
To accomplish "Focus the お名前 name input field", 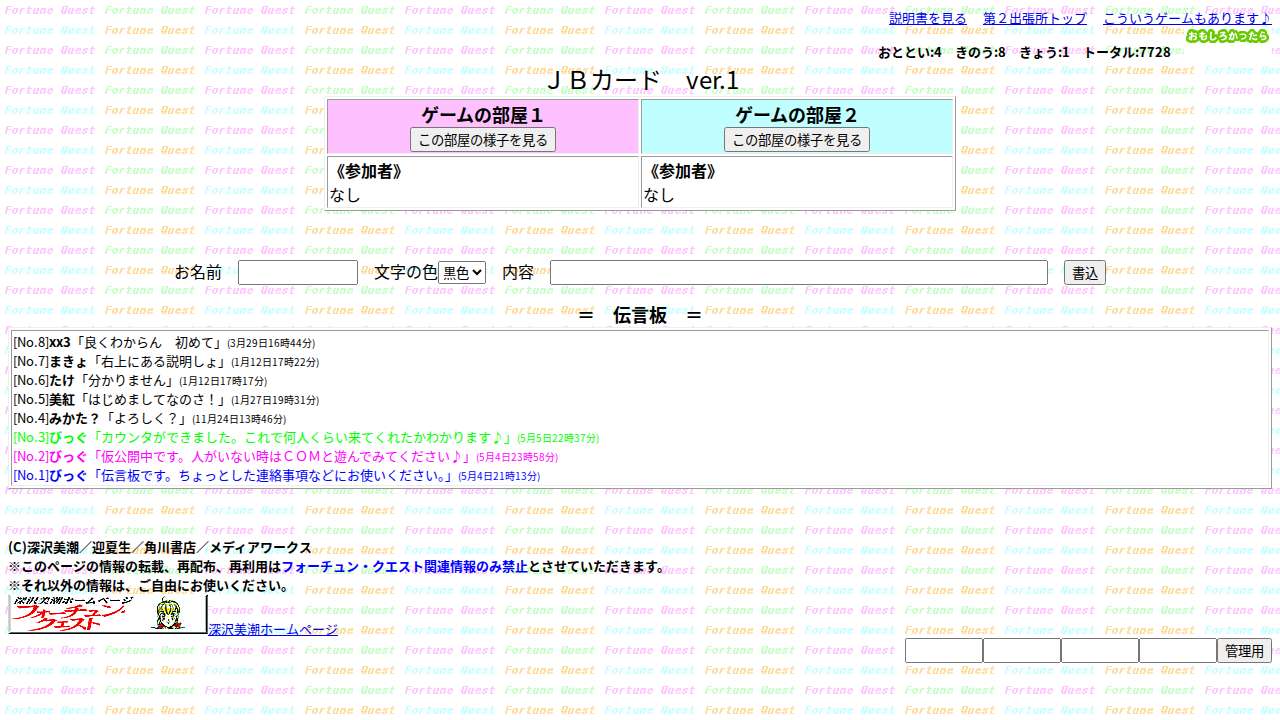I will click(298, 272).
